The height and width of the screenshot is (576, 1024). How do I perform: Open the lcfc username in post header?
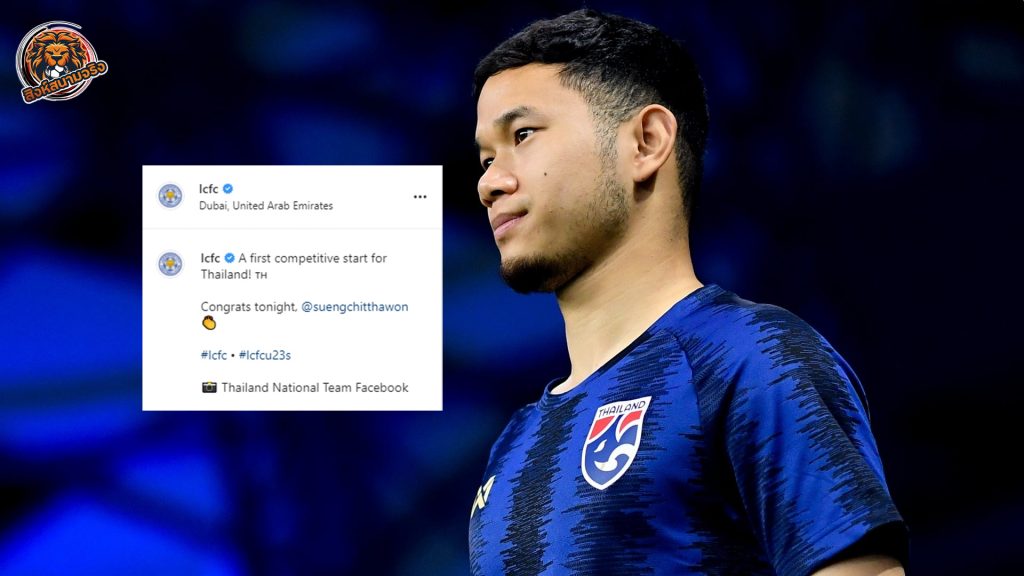(x=209, y=189)
